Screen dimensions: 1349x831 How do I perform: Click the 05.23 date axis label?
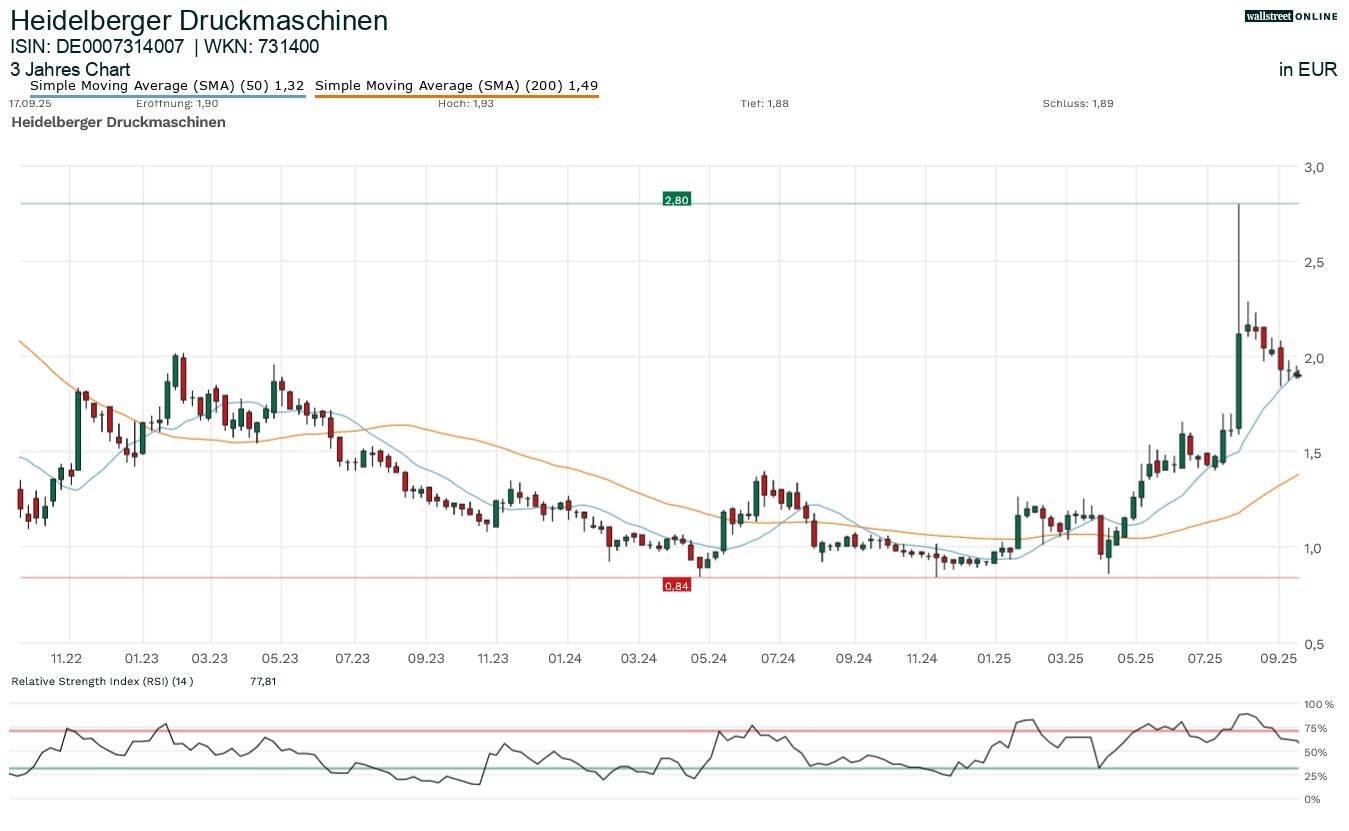click(281, 658)
